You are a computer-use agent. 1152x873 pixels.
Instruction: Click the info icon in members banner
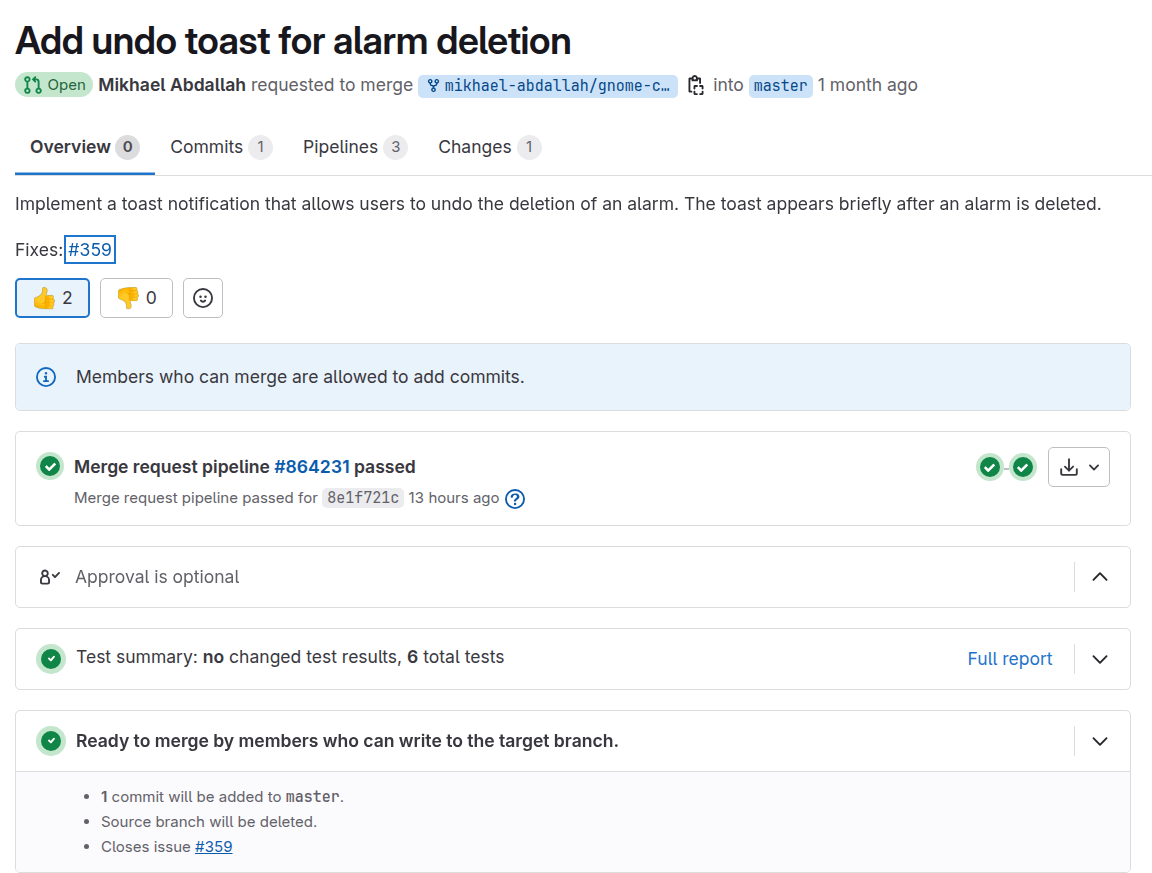pos(46,377)
